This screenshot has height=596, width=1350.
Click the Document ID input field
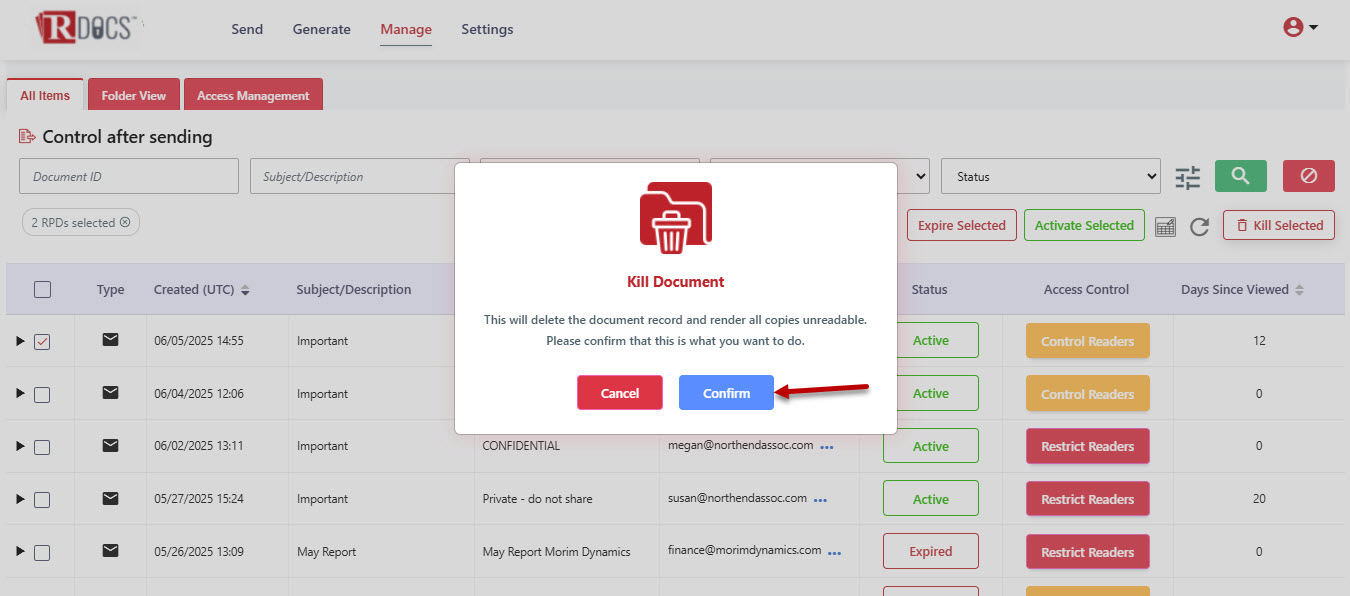coord(128,177)
